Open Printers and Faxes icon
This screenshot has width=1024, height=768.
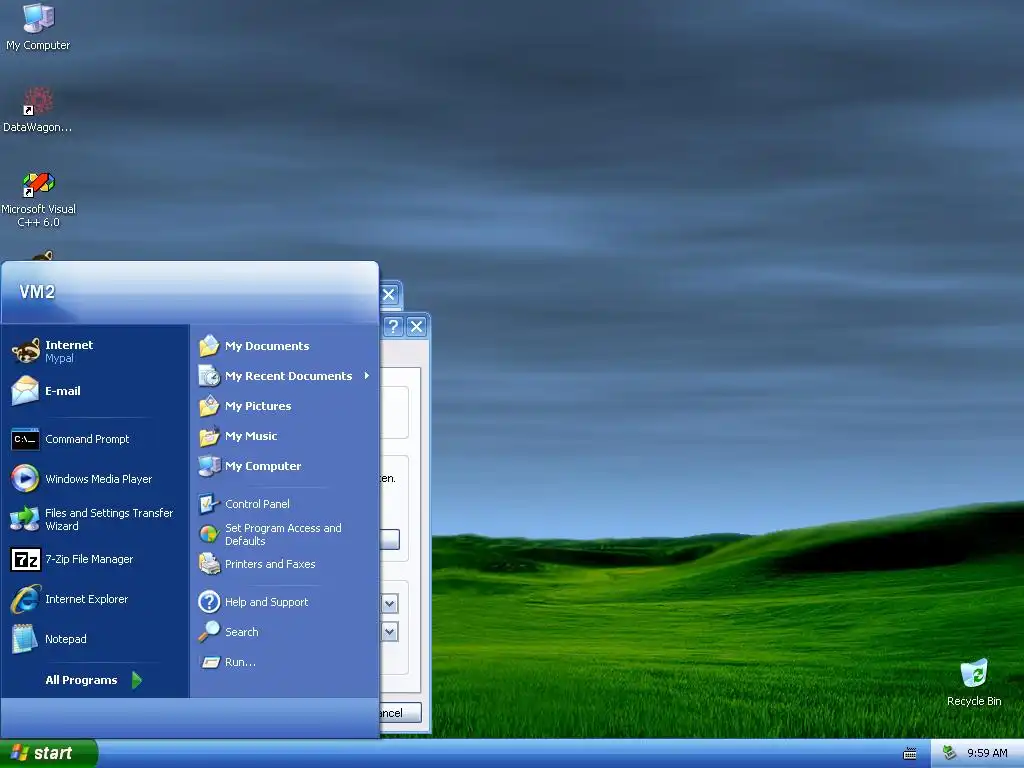[209, 564]
